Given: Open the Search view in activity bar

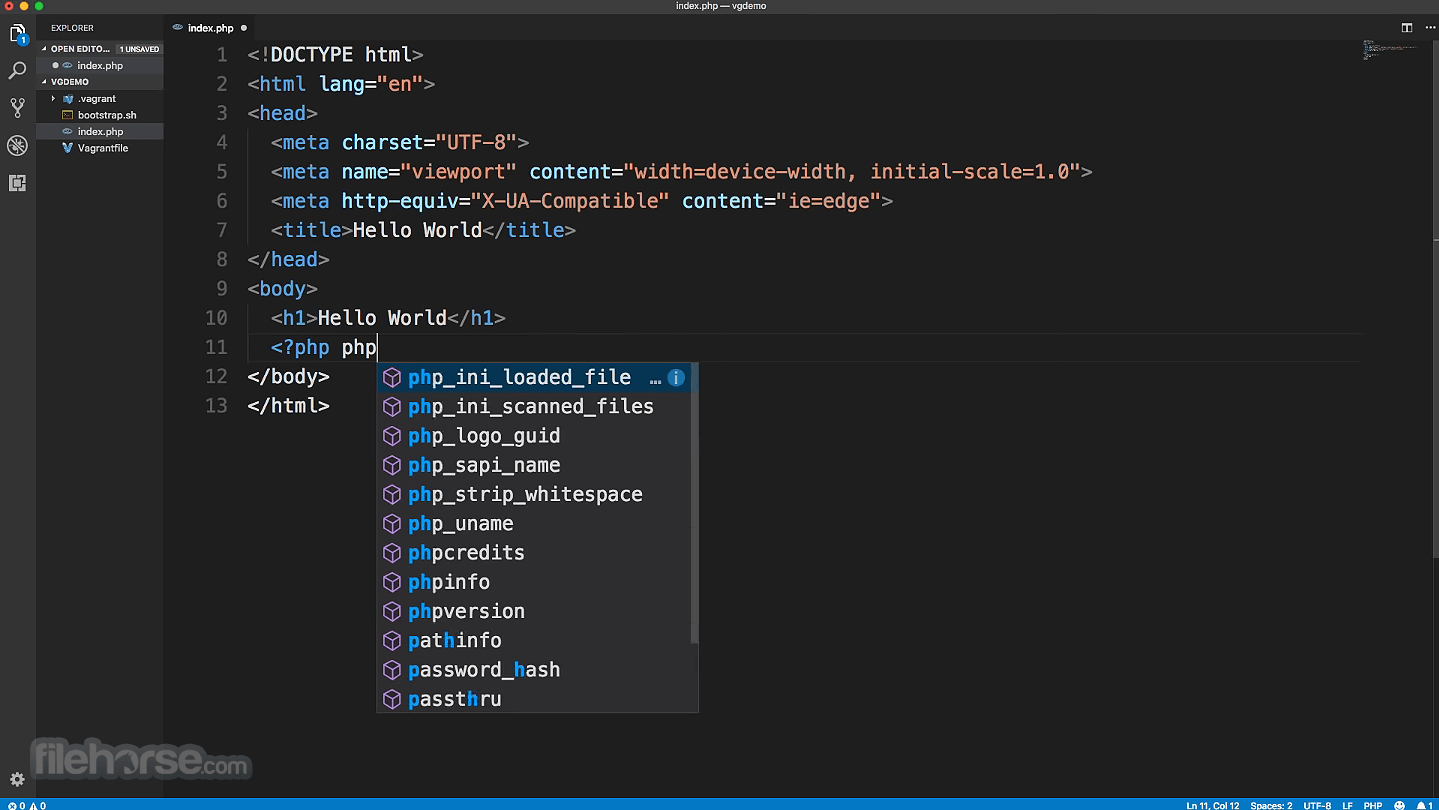Looking at the screenshot, I should tap(18, 71).
